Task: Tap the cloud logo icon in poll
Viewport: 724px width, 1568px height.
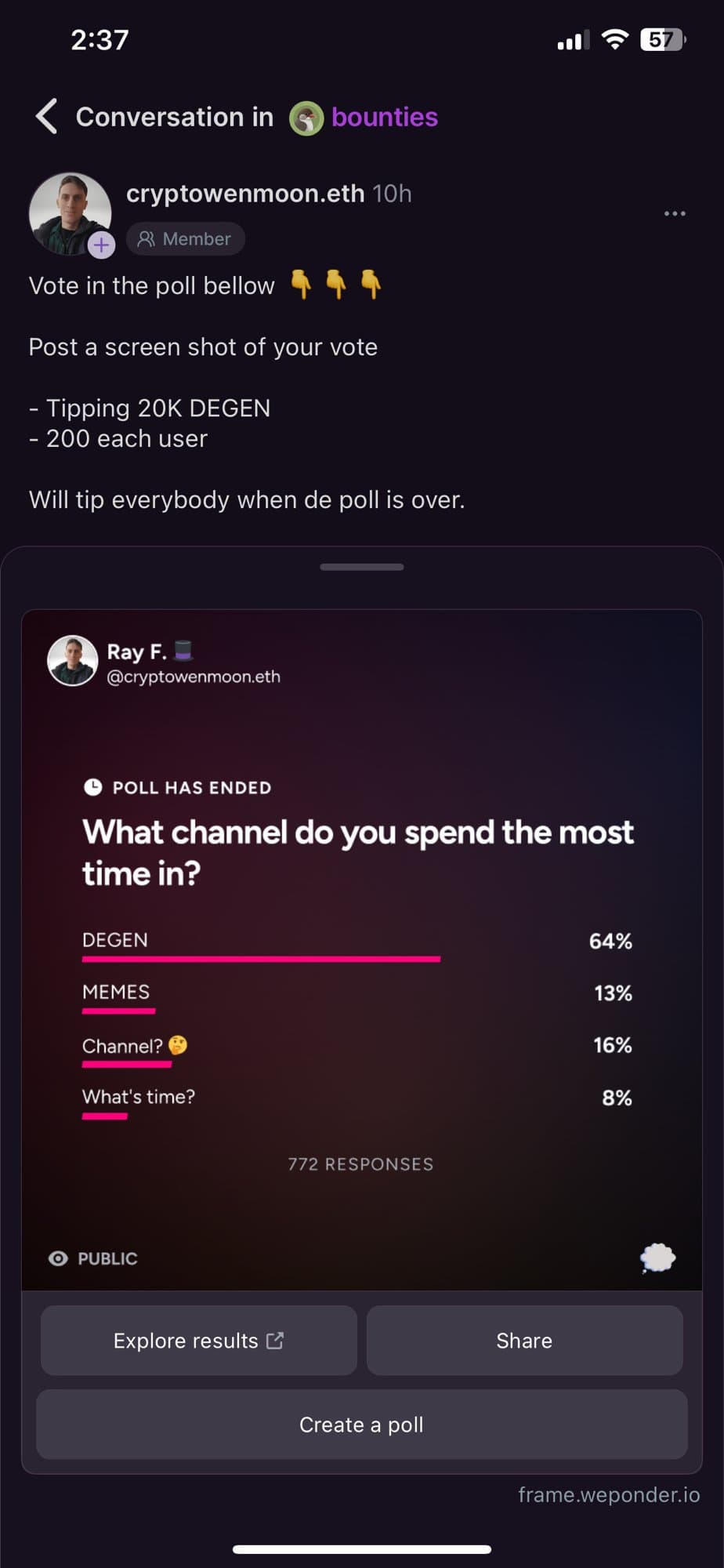Action: click(x=657, y=1258)
